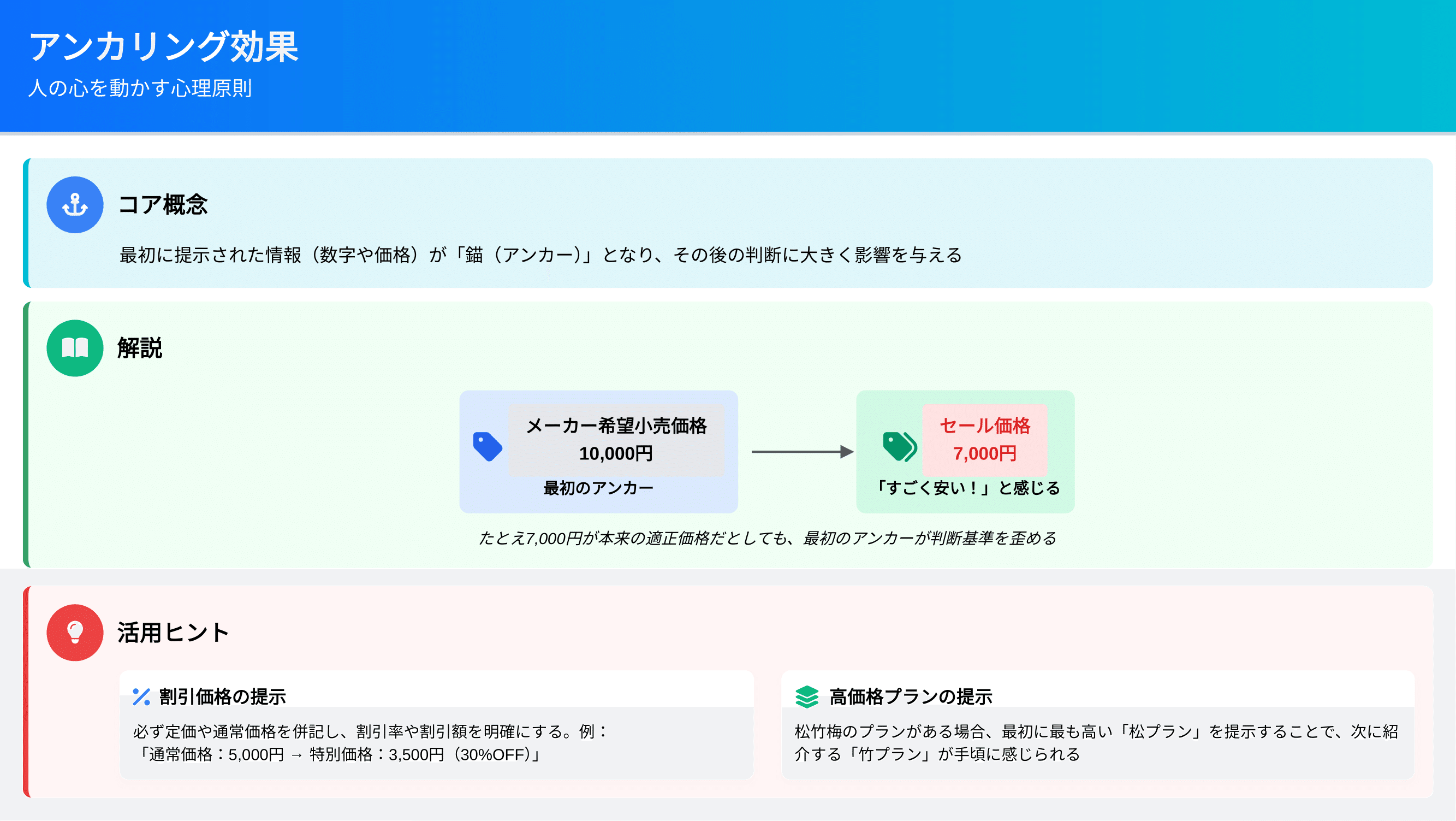Click the red 7,000円 sale price
Viewport: 1456px width, 821px height.
(x=985, y=453)
